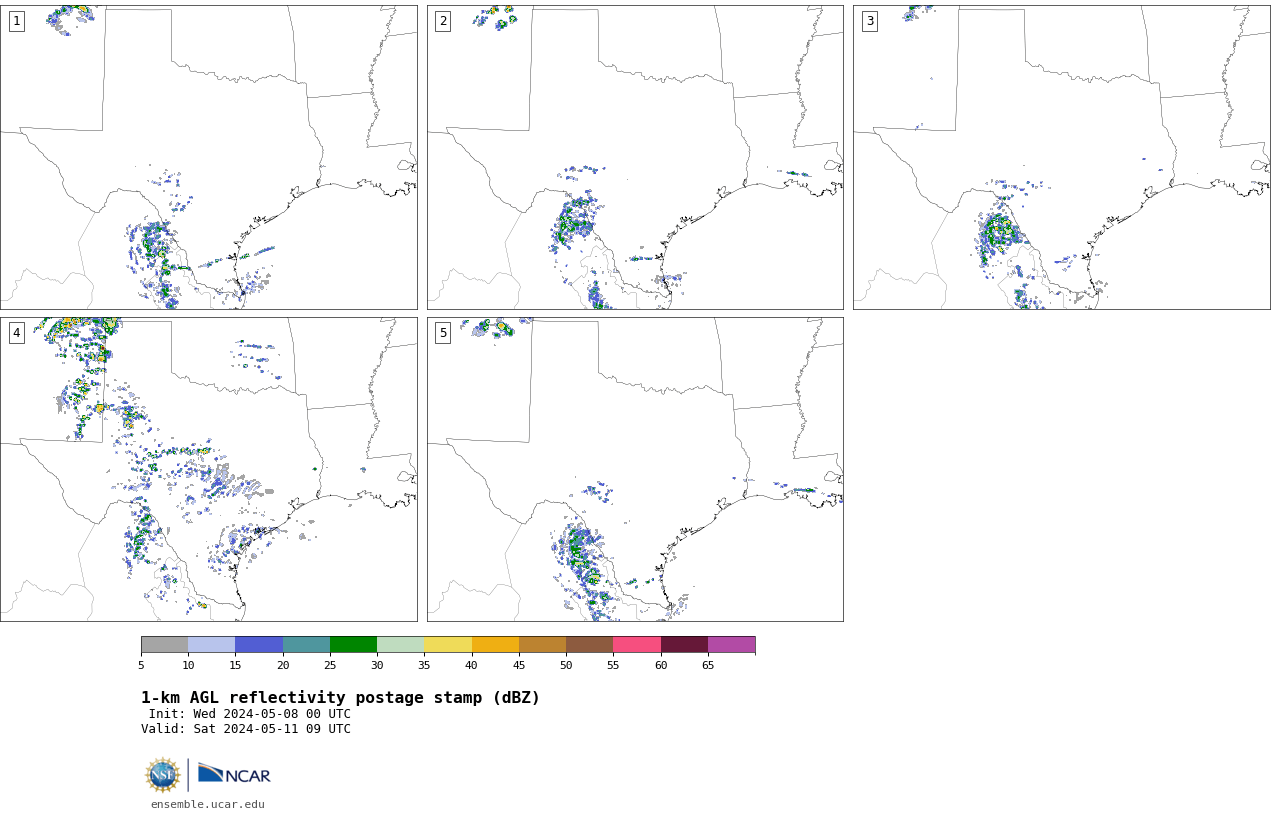
Task: Click the dark green 25-30 dBZ swatch
Action: 353,644
